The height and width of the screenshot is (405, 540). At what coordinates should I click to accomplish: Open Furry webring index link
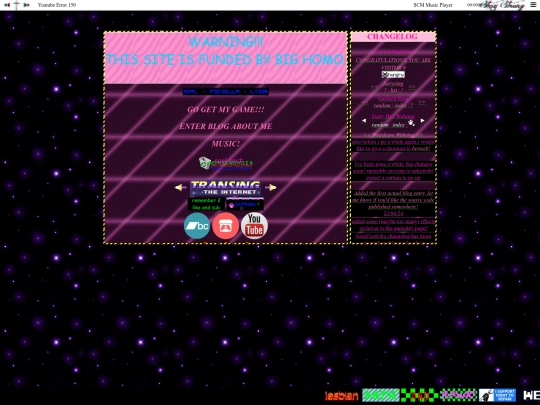(398, 125)
